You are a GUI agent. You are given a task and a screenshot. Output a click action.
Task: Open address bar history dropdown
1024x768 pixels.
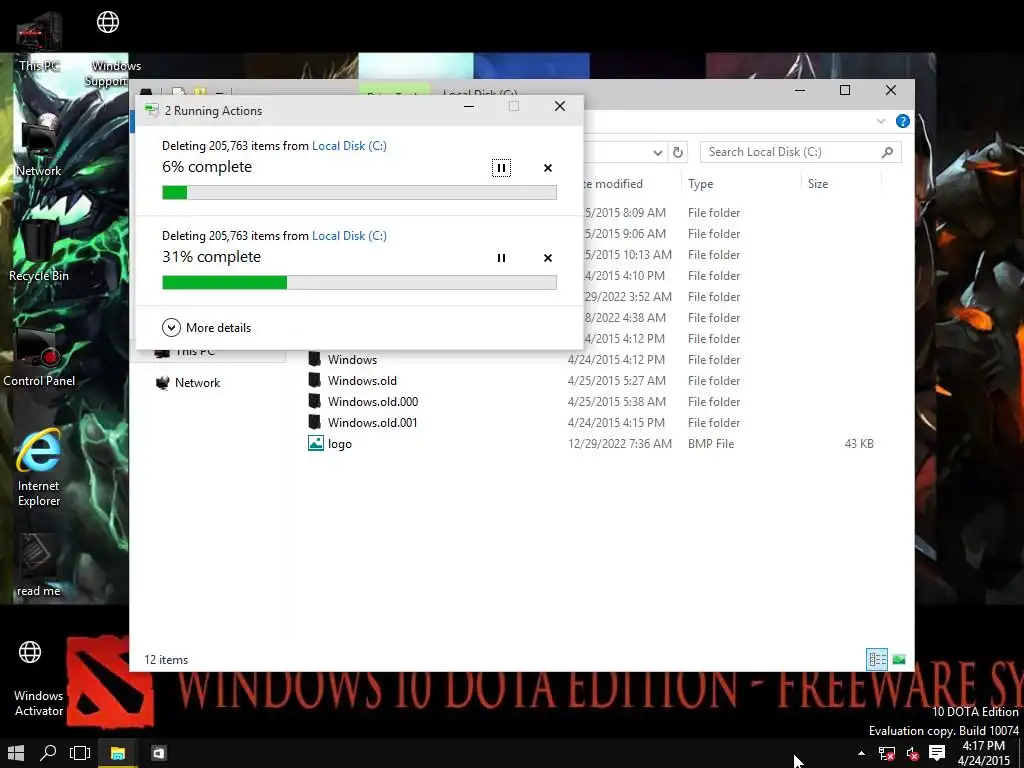click(658, 152)
